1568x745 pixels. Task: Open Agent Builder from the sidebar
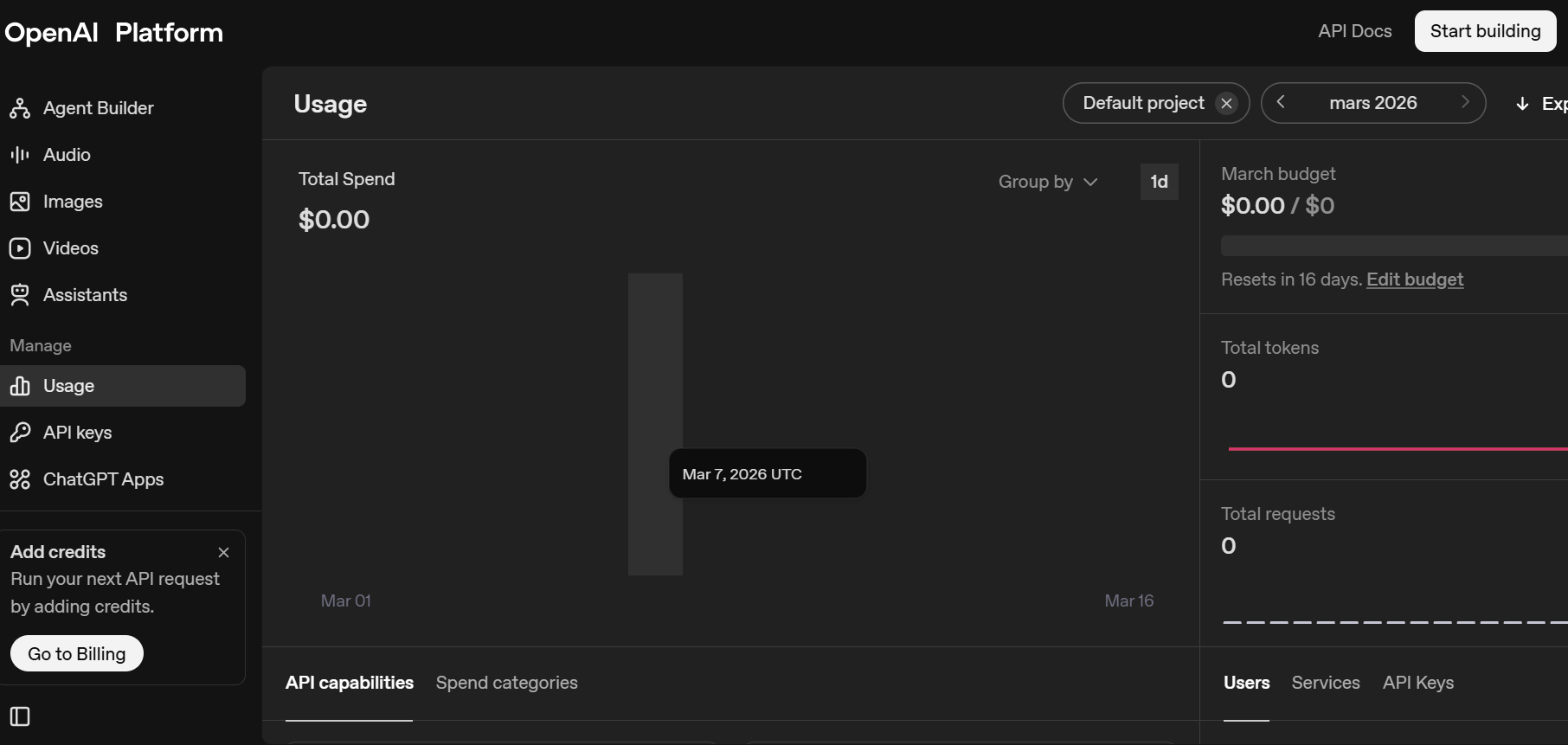tap(123, 108)
